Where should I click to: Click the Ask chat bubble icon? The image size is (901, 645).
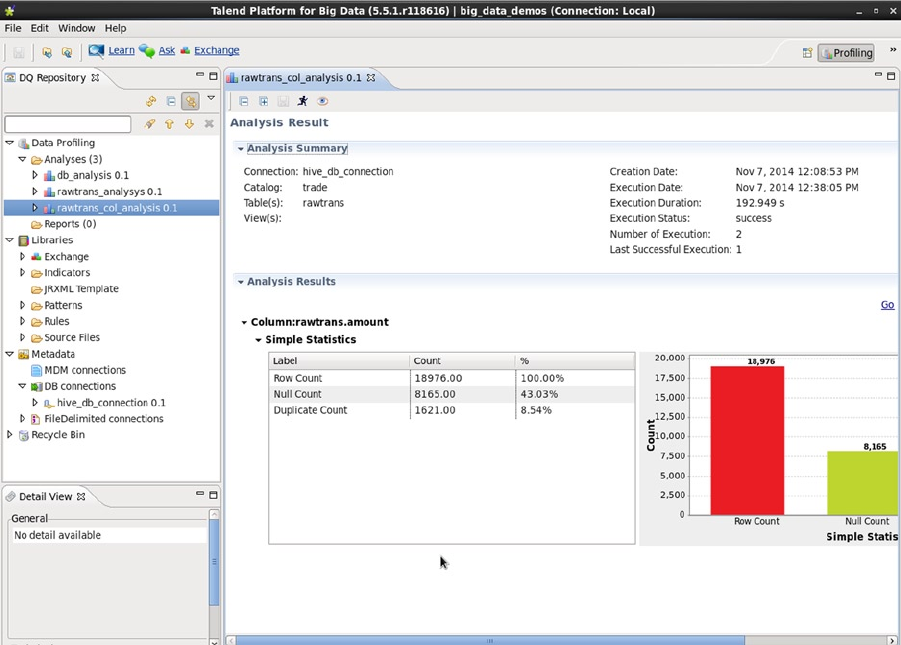coord(147,51)
